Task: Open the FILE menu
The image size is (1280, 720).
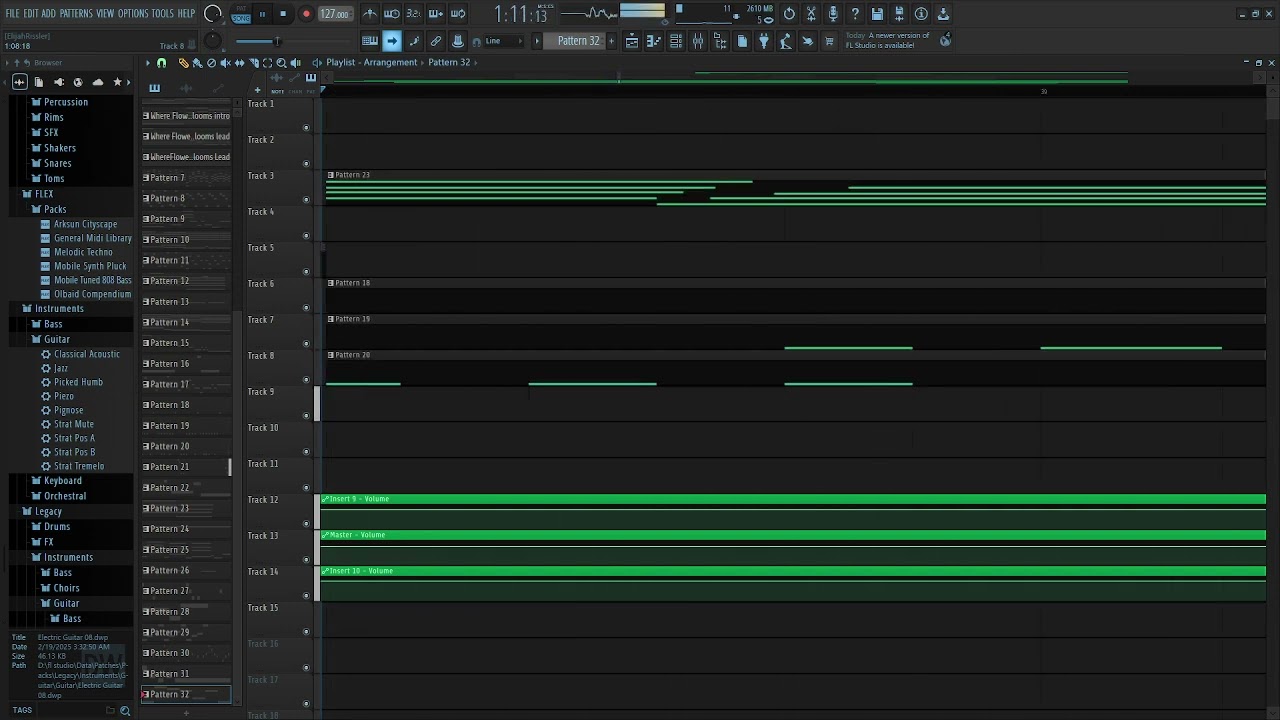Action: [x=12, y=13]
